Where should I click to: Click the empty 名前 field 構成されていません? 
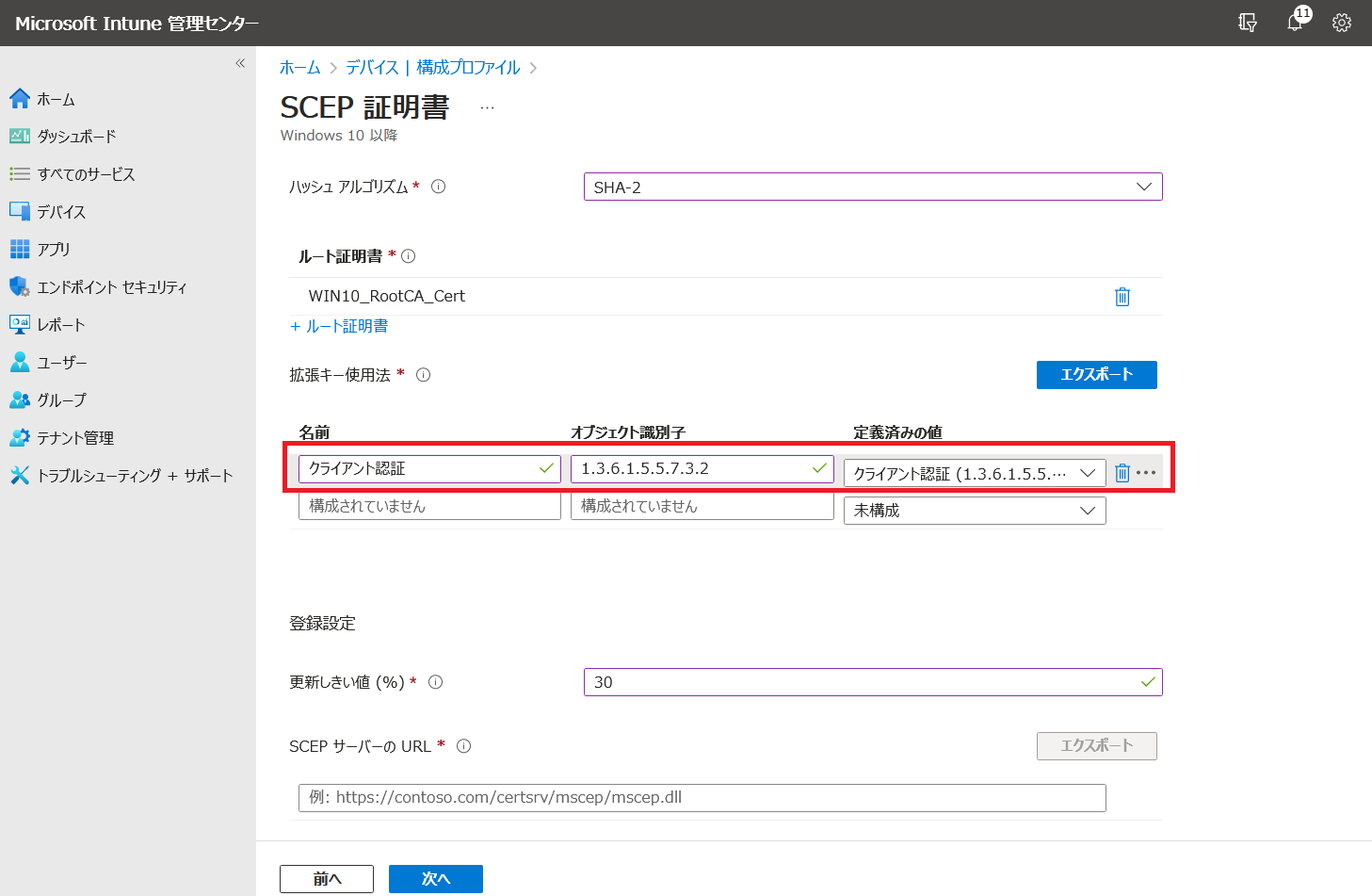coord(429,506)
